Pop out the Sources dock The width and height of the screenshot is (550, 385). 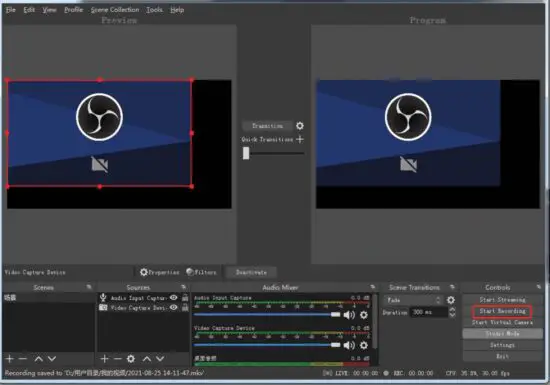click(183, 287)
